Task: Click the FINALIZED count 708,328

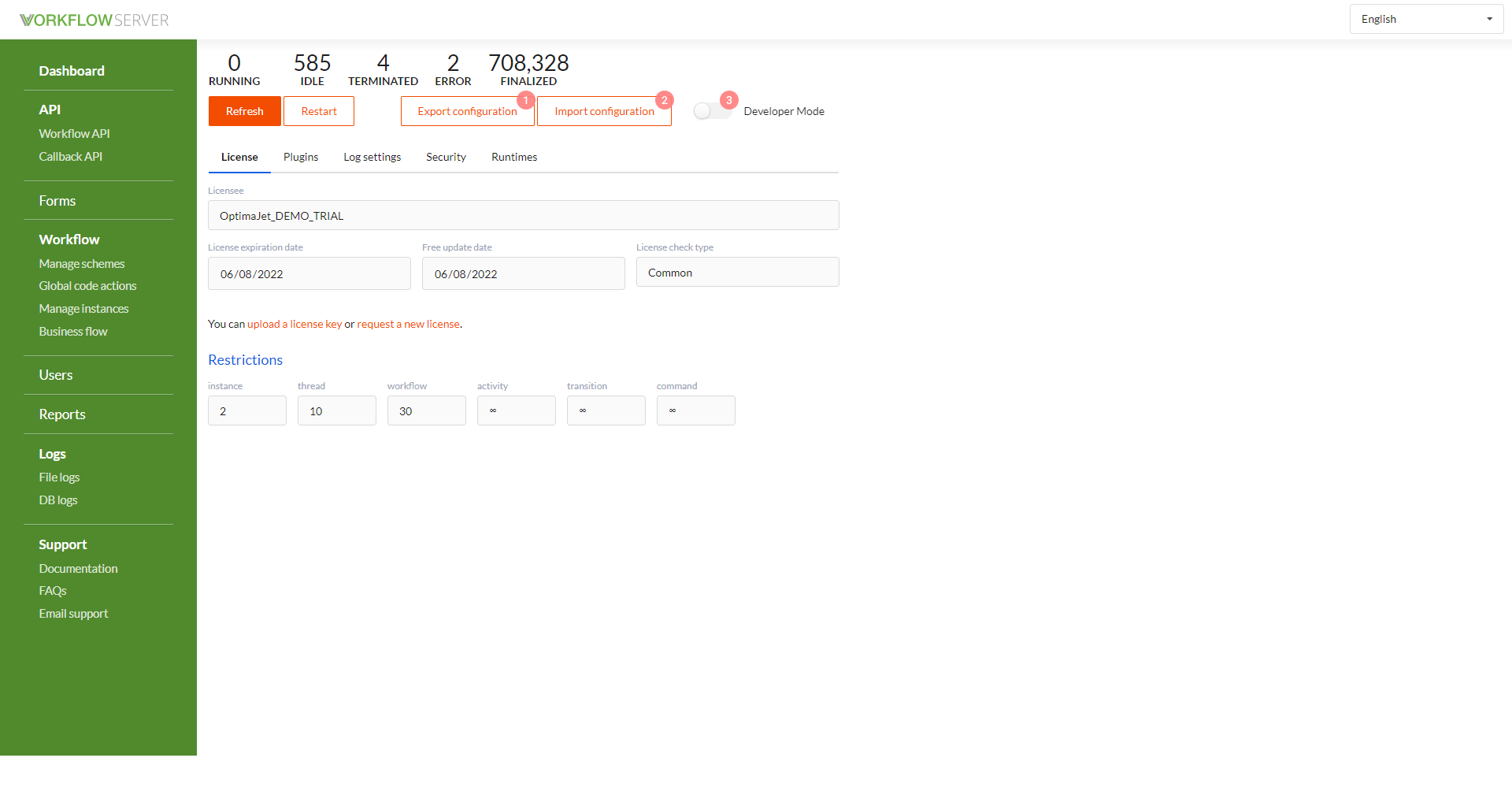Action: pos(528,63)
